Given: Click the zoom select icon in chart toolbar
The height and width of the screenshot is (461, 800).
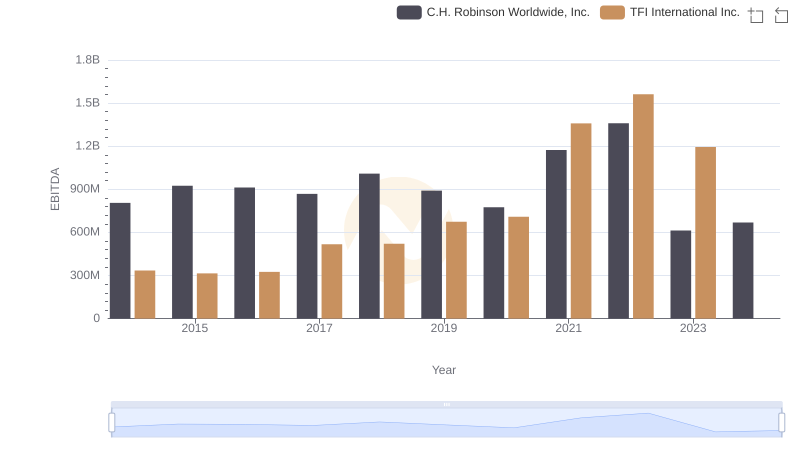Looking at the screenshot, I should click(756, 15).
